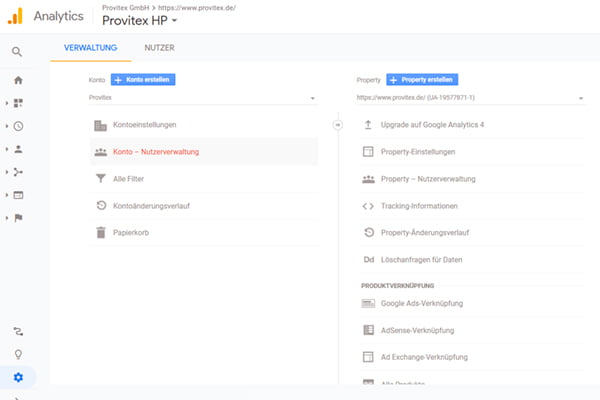Click the Upgrade upload arrow icon
Screen dimensions: 600x400
pos(368,125)
